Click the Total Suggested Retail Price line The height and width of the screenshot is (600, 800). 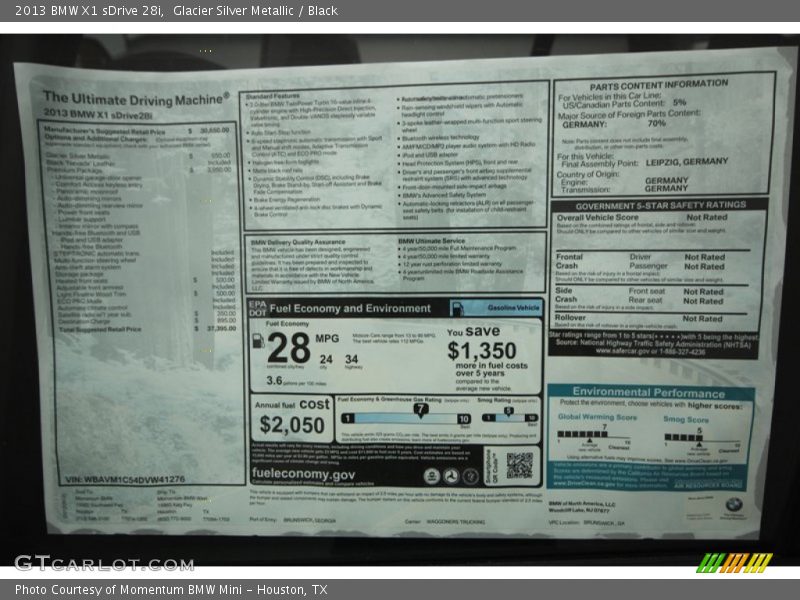coord(147,329)
